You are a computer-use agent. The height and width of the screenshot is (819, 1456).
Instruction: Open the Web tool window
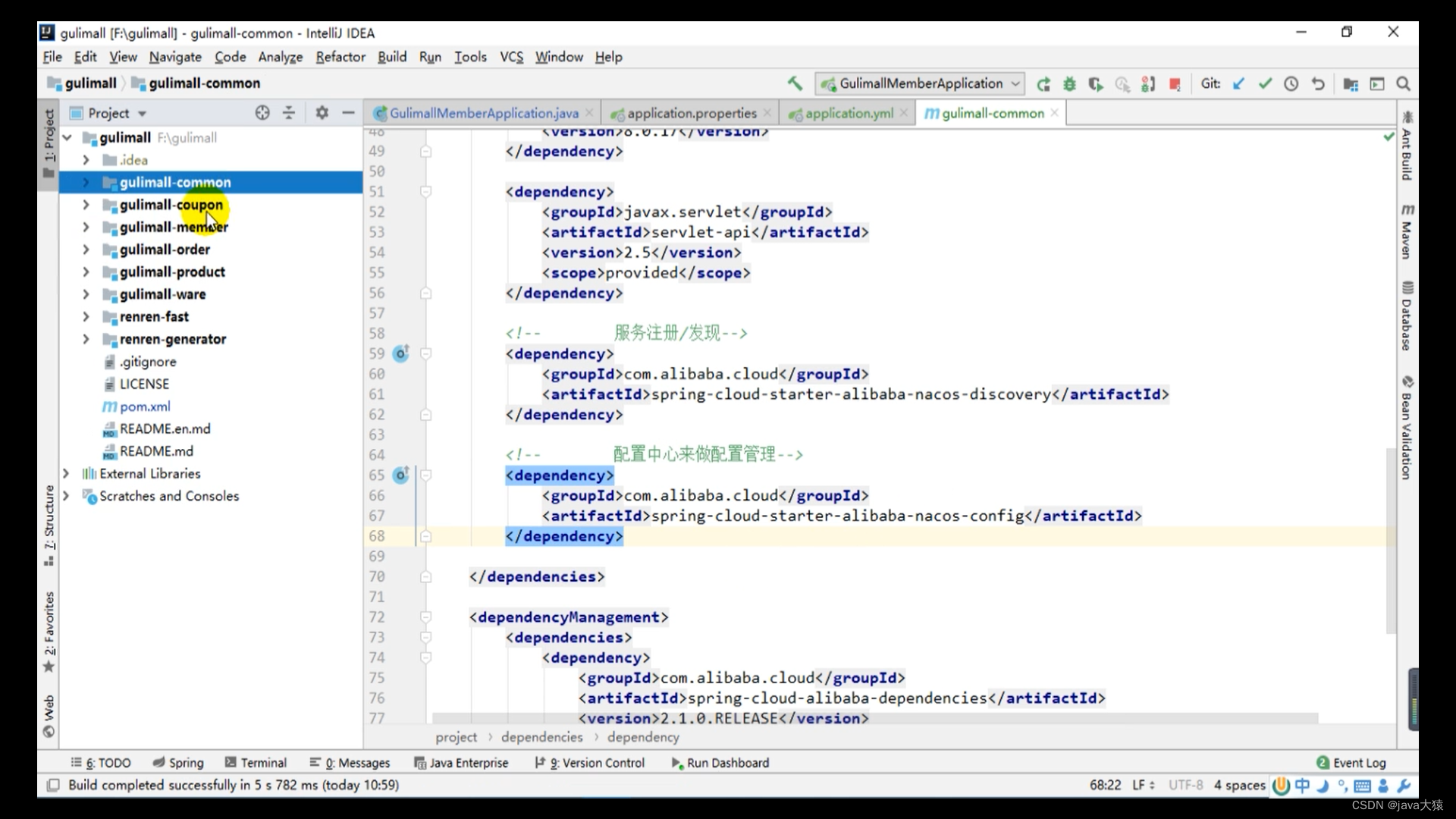[49, 716]
